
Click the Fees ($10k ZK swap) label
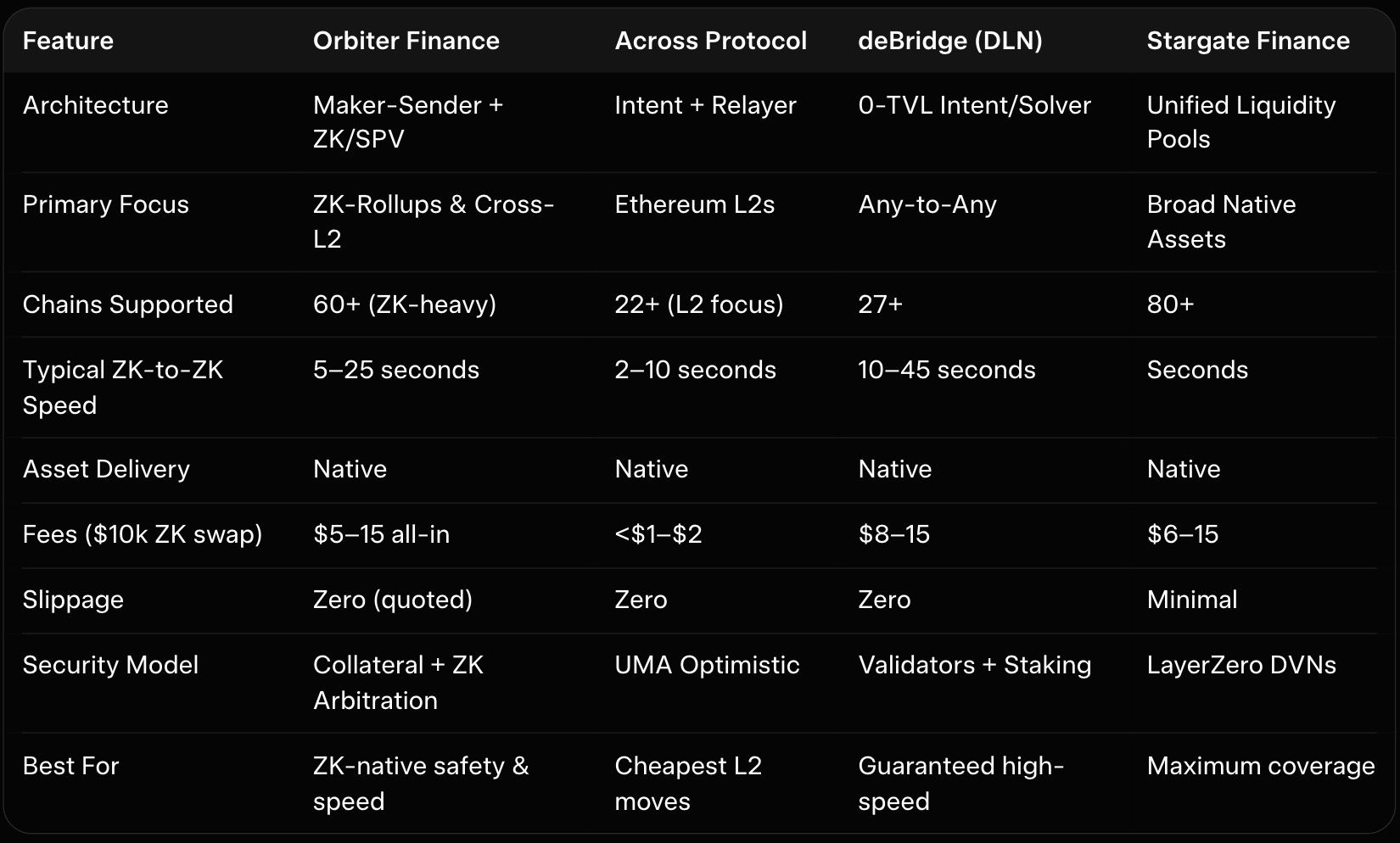(142, 534)
